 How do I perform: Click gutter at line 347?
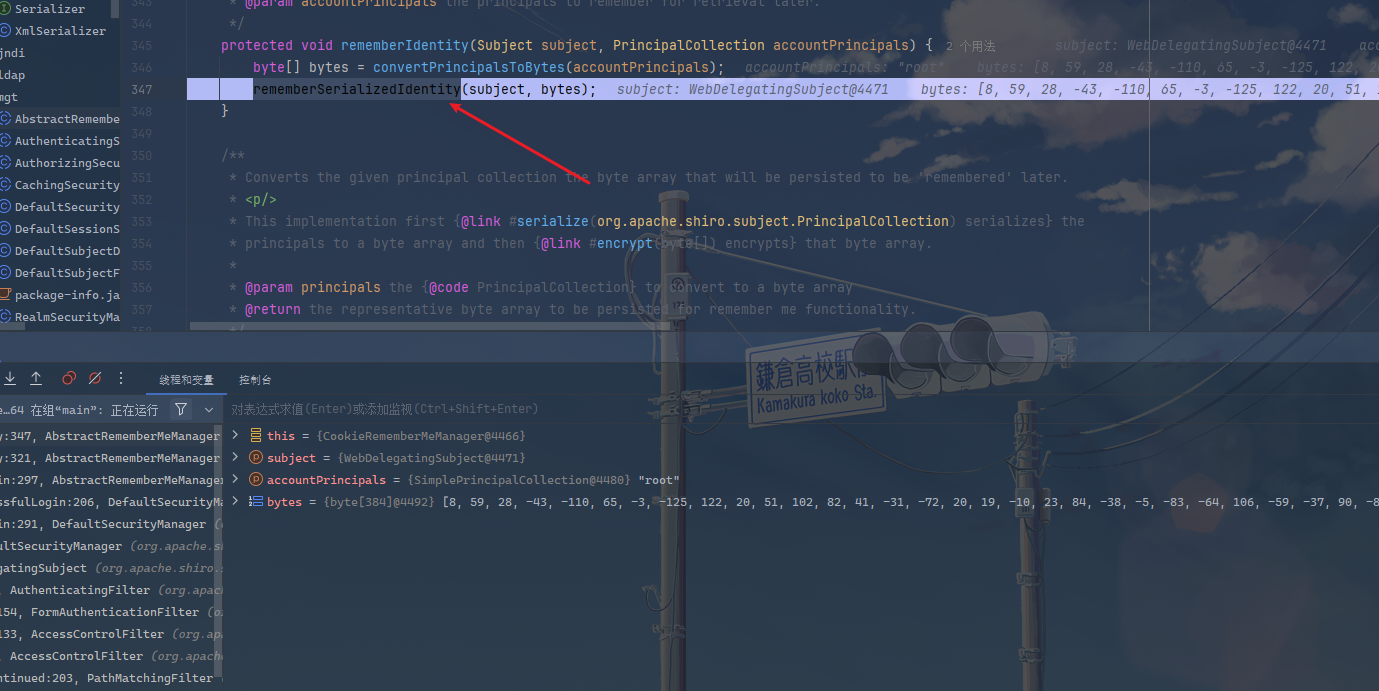[x=141, y=89]
